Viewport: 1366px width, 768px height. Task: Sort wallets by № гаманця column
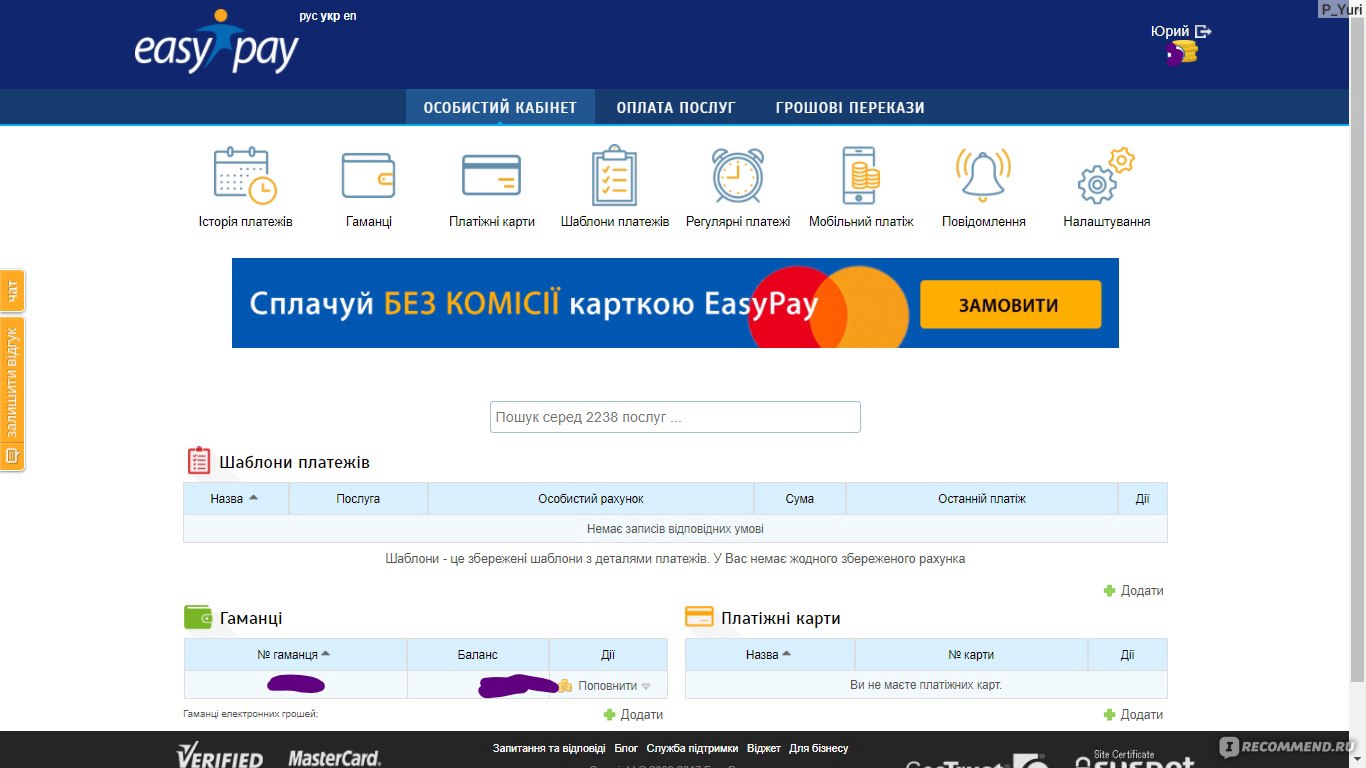pos(295,654)
